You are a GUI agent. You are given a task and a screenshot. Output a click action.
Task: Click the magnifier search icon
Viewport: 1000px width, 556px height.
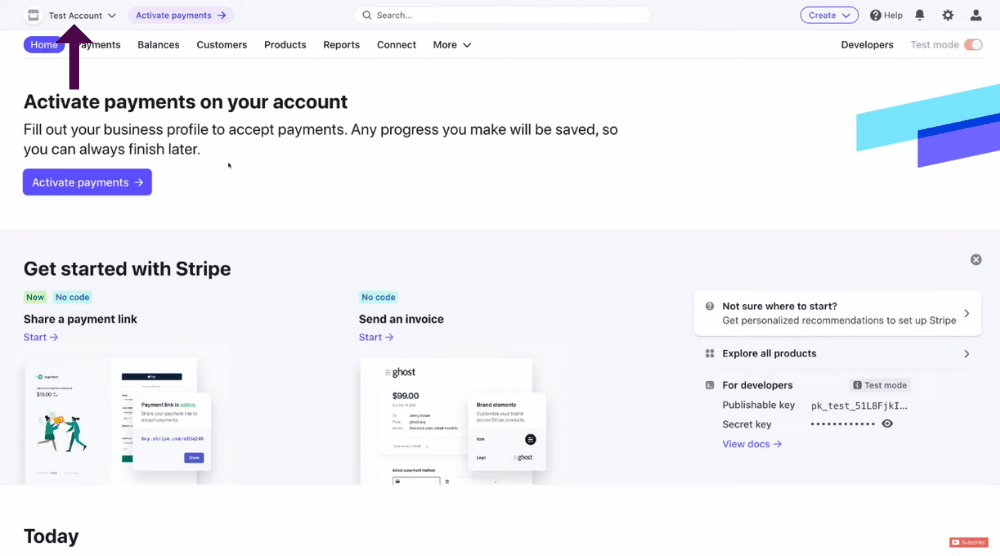(367, 15)
